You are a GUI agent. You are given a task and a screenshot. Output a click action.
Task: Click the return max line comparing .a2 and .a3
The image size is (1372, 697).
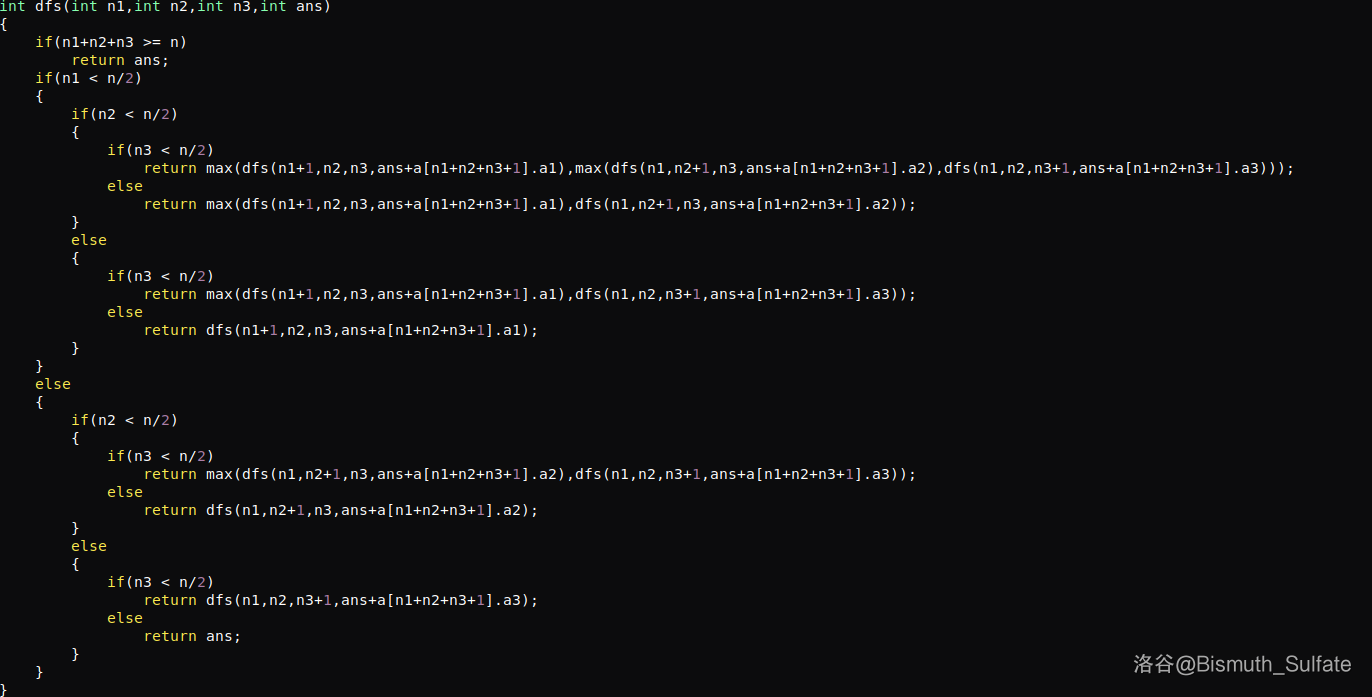pos(530,474)
